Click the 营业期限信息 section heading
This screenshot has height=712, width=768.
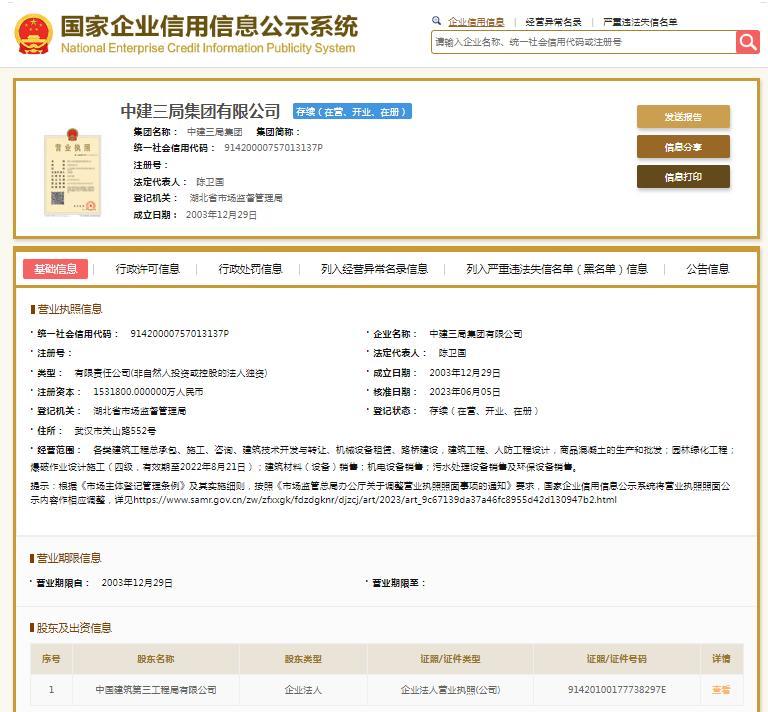click(x=69, y=558)
